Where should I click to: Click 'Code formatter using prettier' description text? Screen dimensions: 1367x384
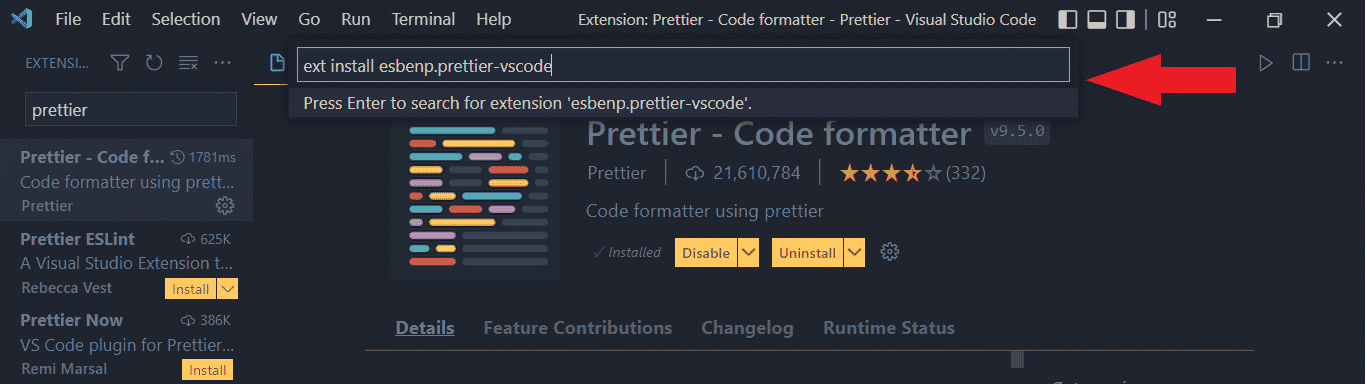point(704,211)
